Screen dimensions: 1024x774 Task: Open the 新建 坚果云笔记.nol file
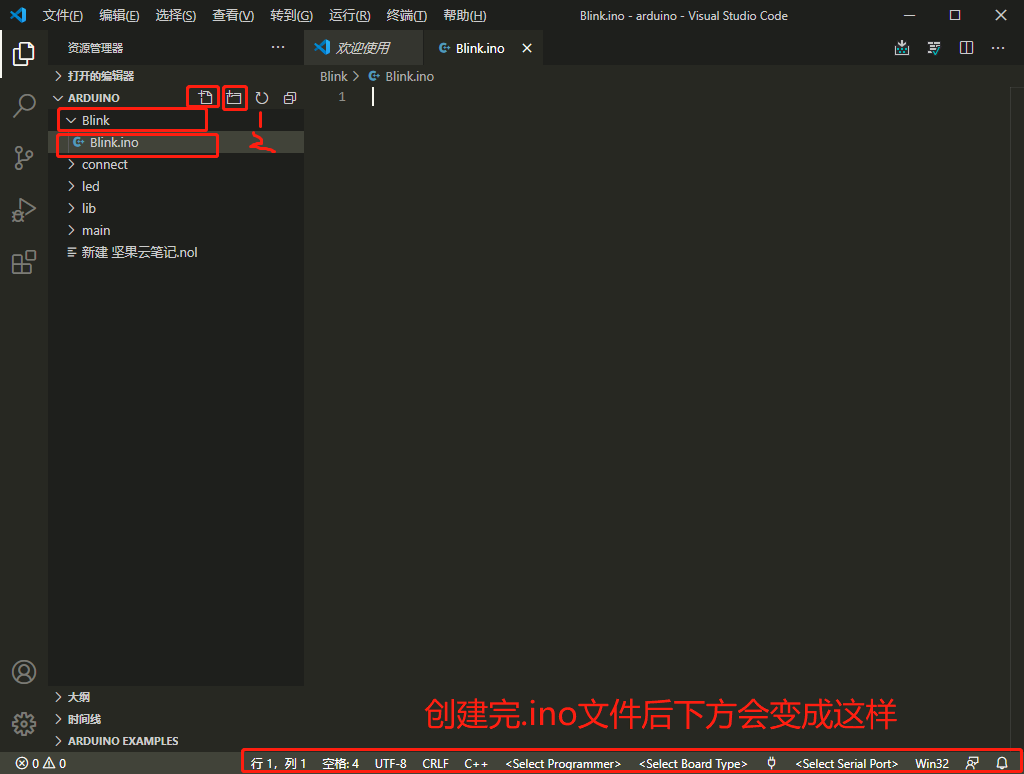[x=176, y=252]
